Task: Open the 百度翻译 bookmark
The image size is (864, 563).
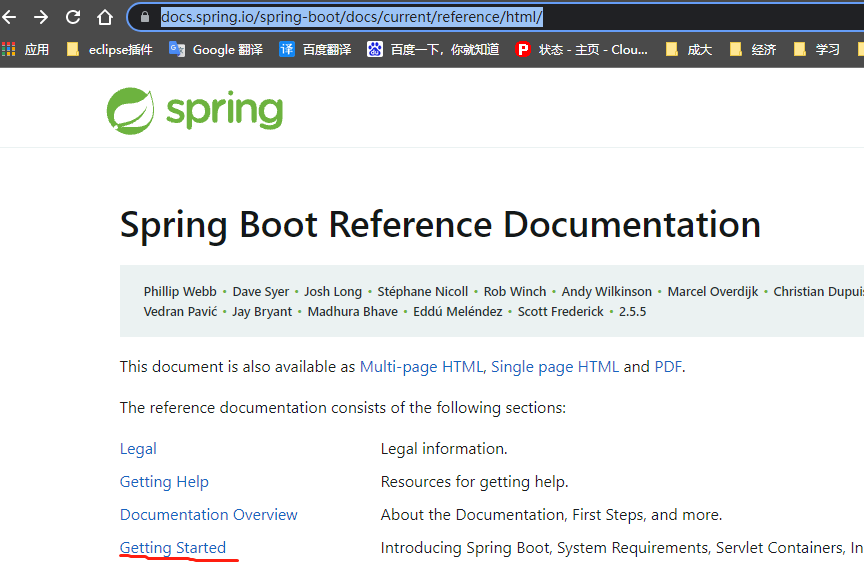Action: pyautogui.click(x=315, y=50)
